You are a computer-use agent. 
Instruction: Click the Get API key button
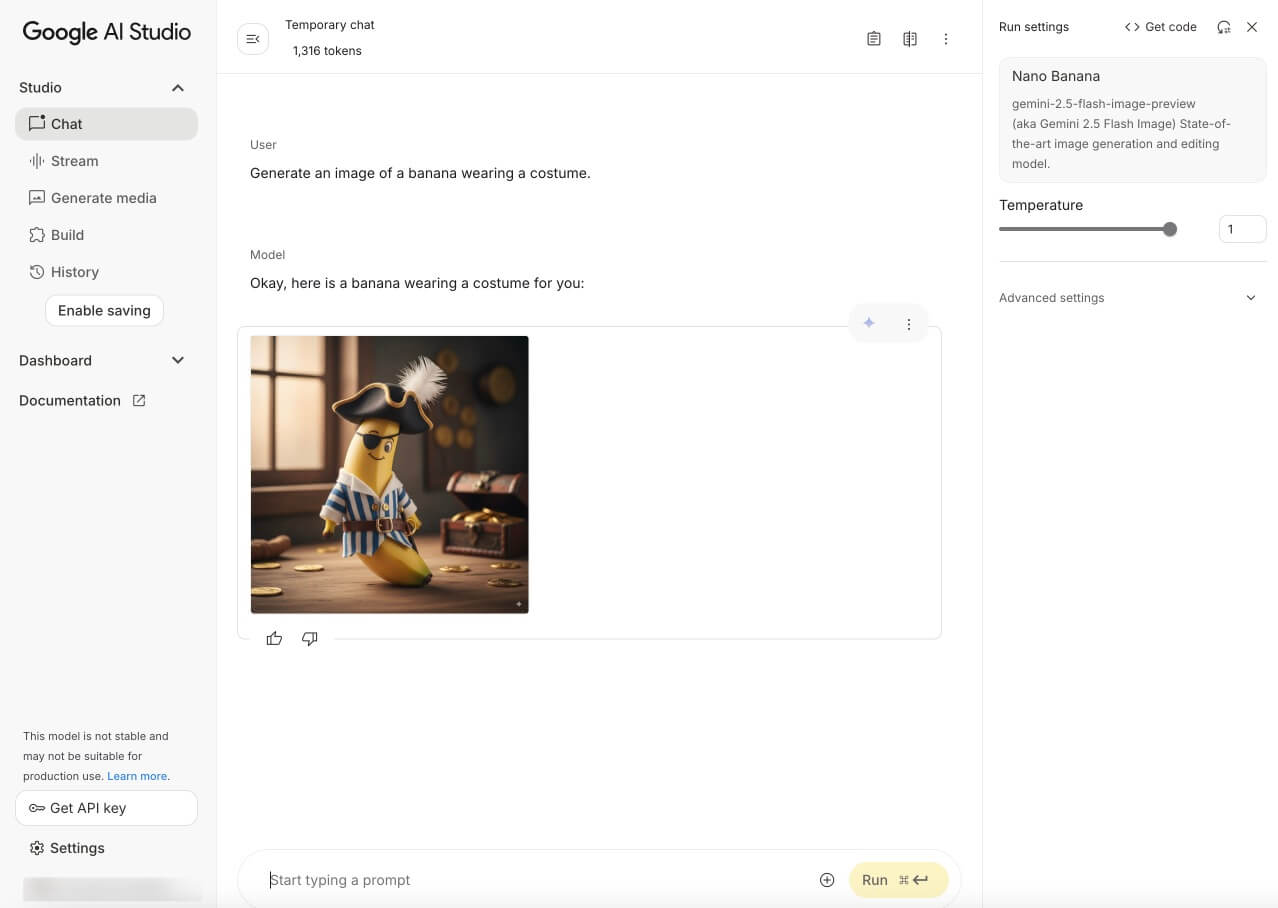[106, 808]
